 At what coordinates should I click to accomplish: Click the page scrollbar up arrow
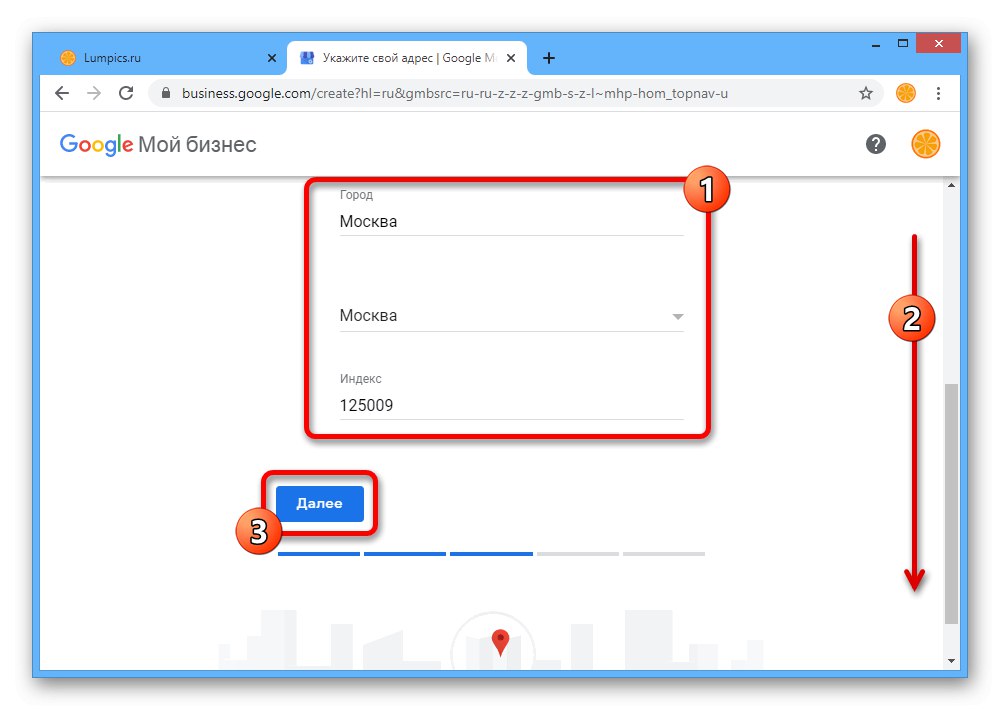951,186
